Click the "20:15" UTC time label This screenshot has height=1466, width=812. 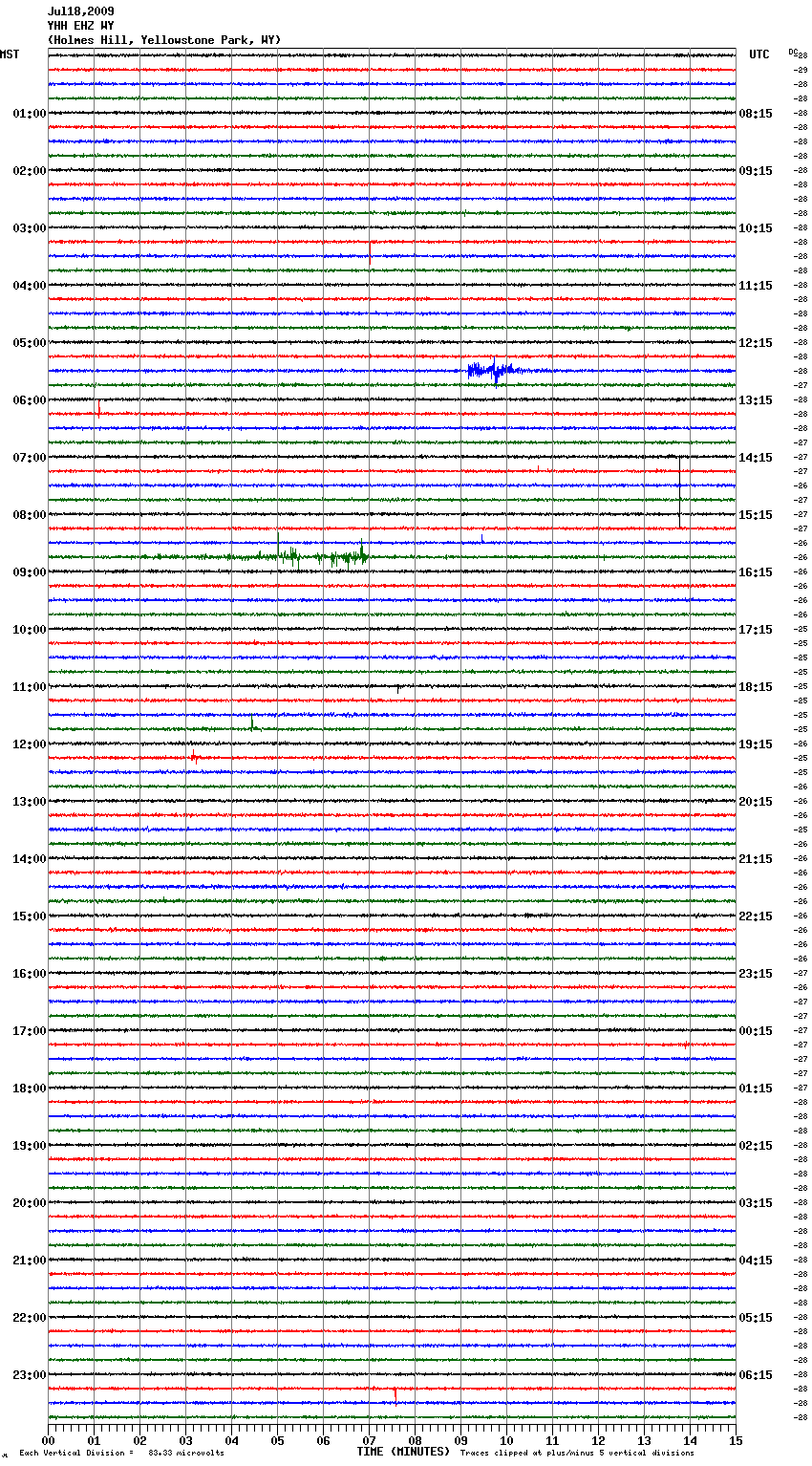[756, 802]
